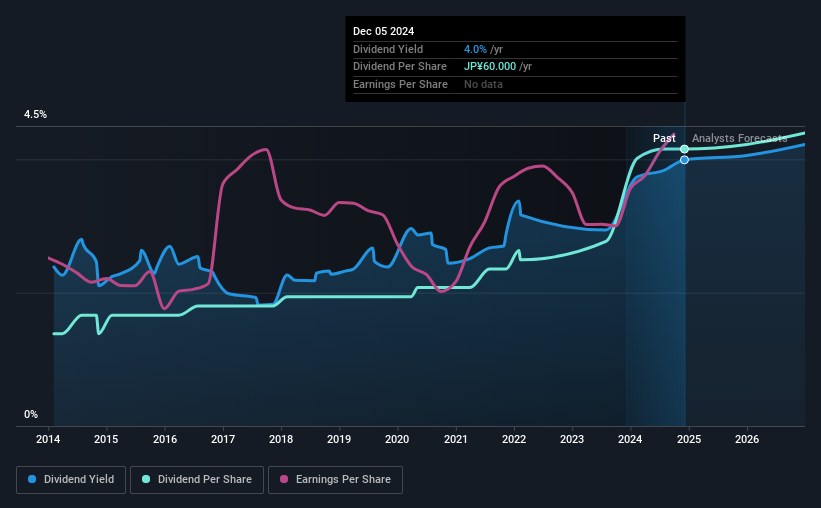Click the 'Past' label on chart
821x508 pixels.
click(x=664, y=138)
